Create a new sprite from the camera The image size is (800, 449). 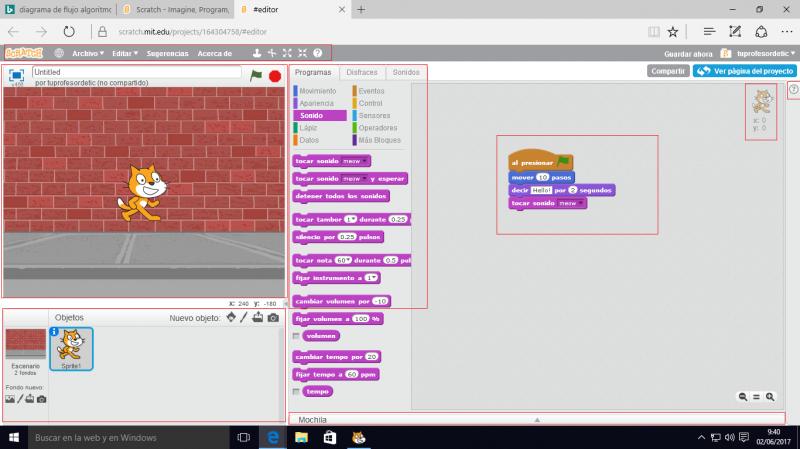tap(273, 317)
